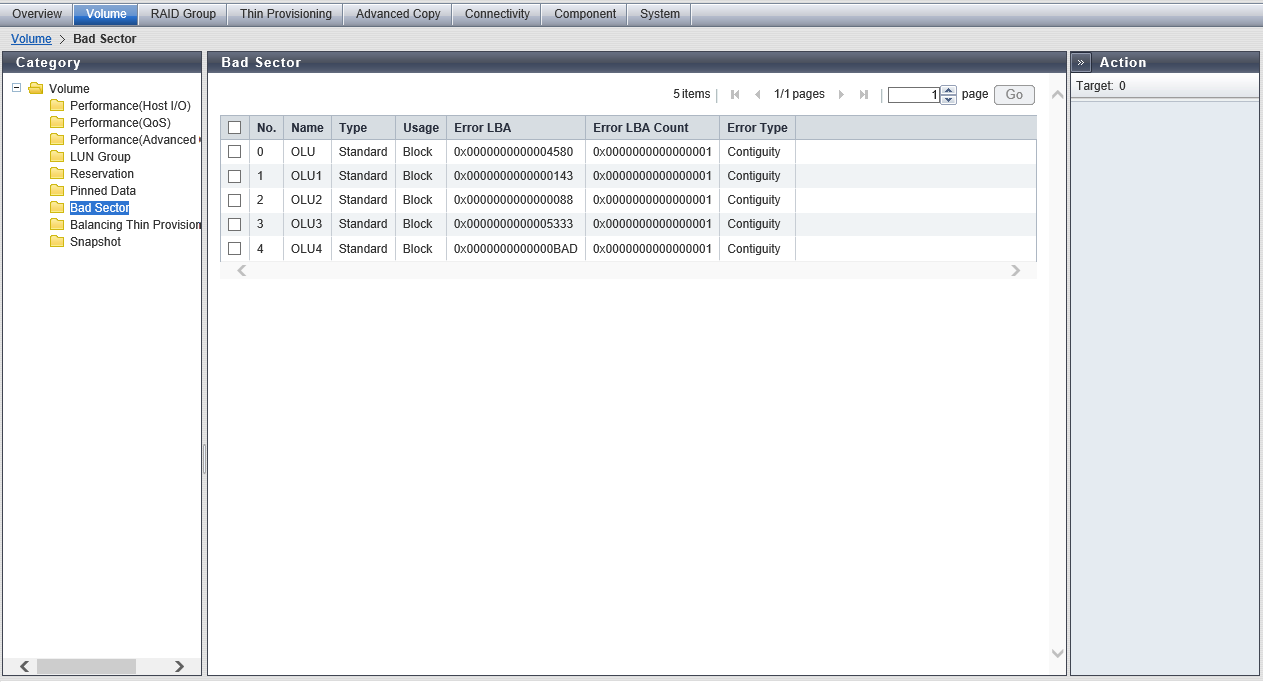Go to the first page icon

pyautogui.click(x=735, y=95)
